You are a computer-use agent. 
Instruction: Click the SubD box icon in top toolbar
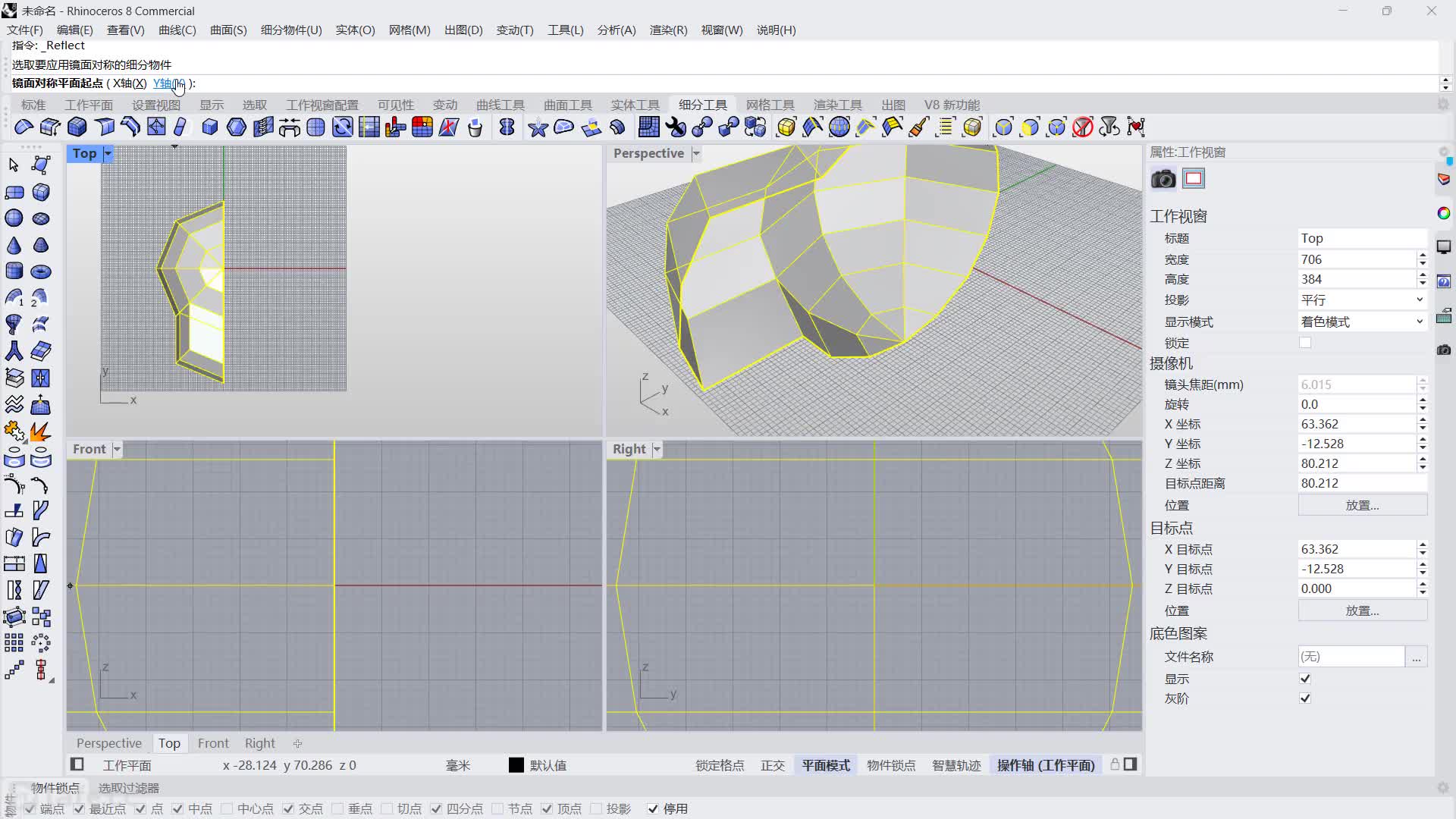point(77,127)
